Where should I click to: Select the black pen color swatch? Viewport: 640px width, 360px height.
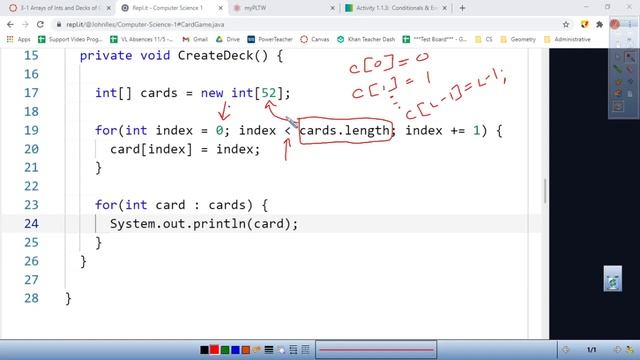[204, 350]
